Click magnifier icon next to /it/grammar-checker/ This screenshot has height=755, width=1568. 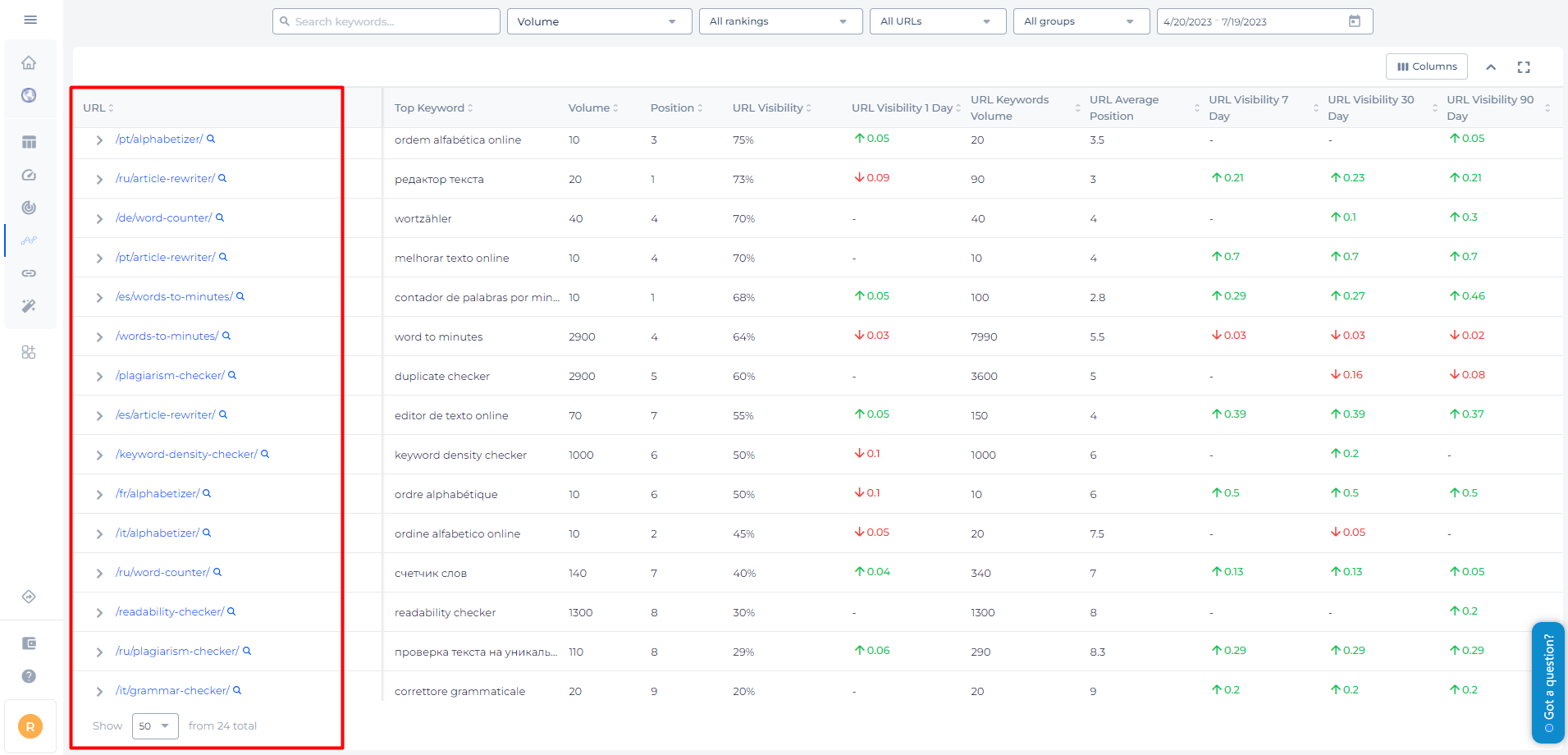(x=237, y=690)
